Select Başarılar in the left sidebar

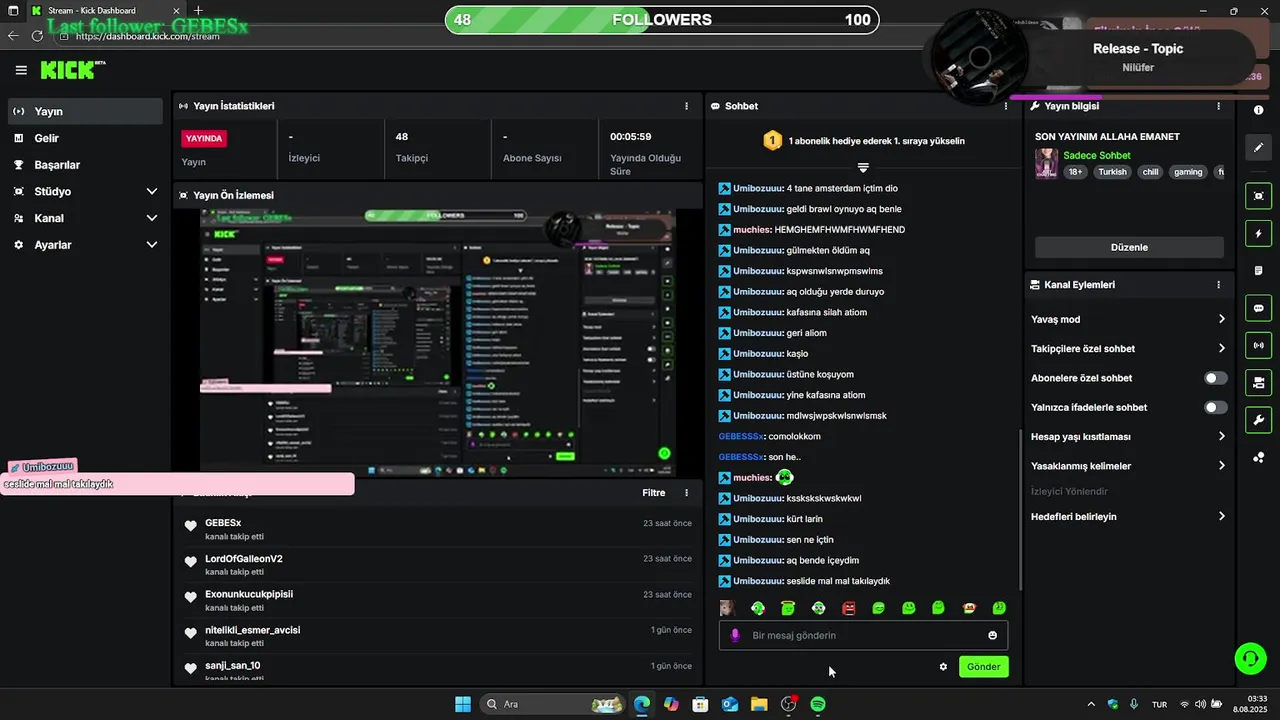tap(85, 165)
